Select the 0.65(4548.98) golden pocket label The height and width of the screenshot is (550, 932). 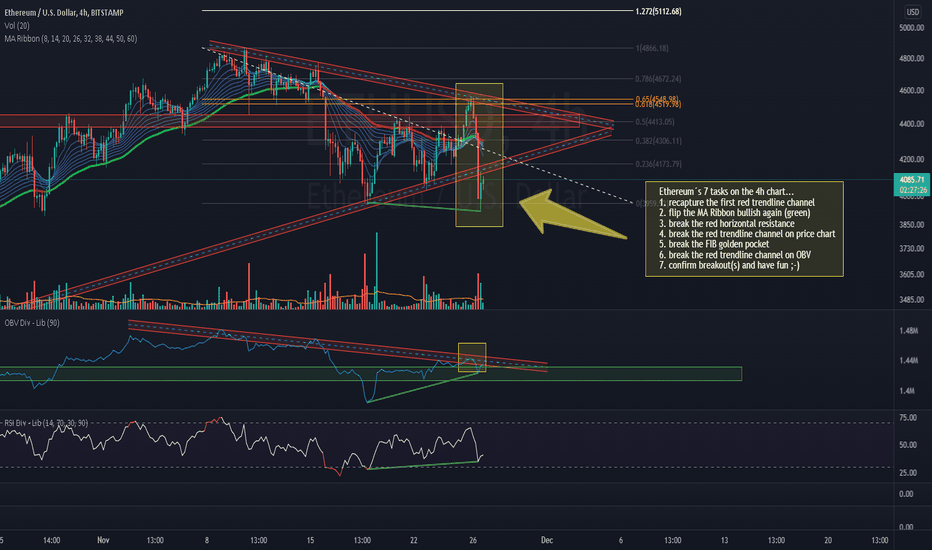pos(657,99)
